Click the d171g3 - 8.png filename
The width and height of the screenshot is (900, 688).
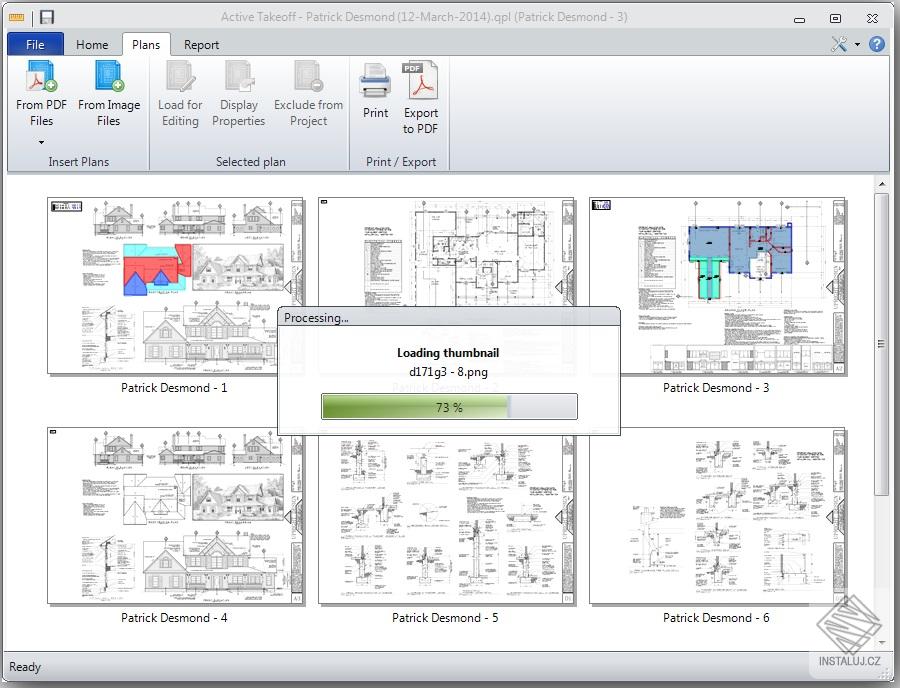pyautogui.click(x=448, y=372)
